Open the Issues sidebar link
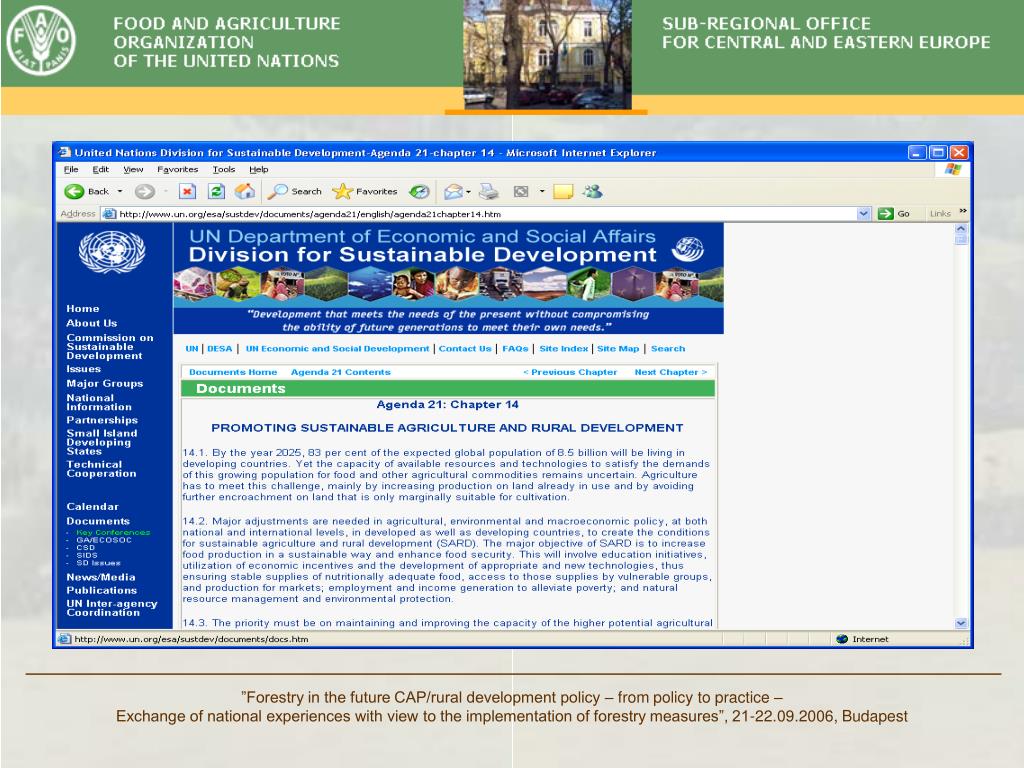The image size is (1024, 768). point(84,369)
